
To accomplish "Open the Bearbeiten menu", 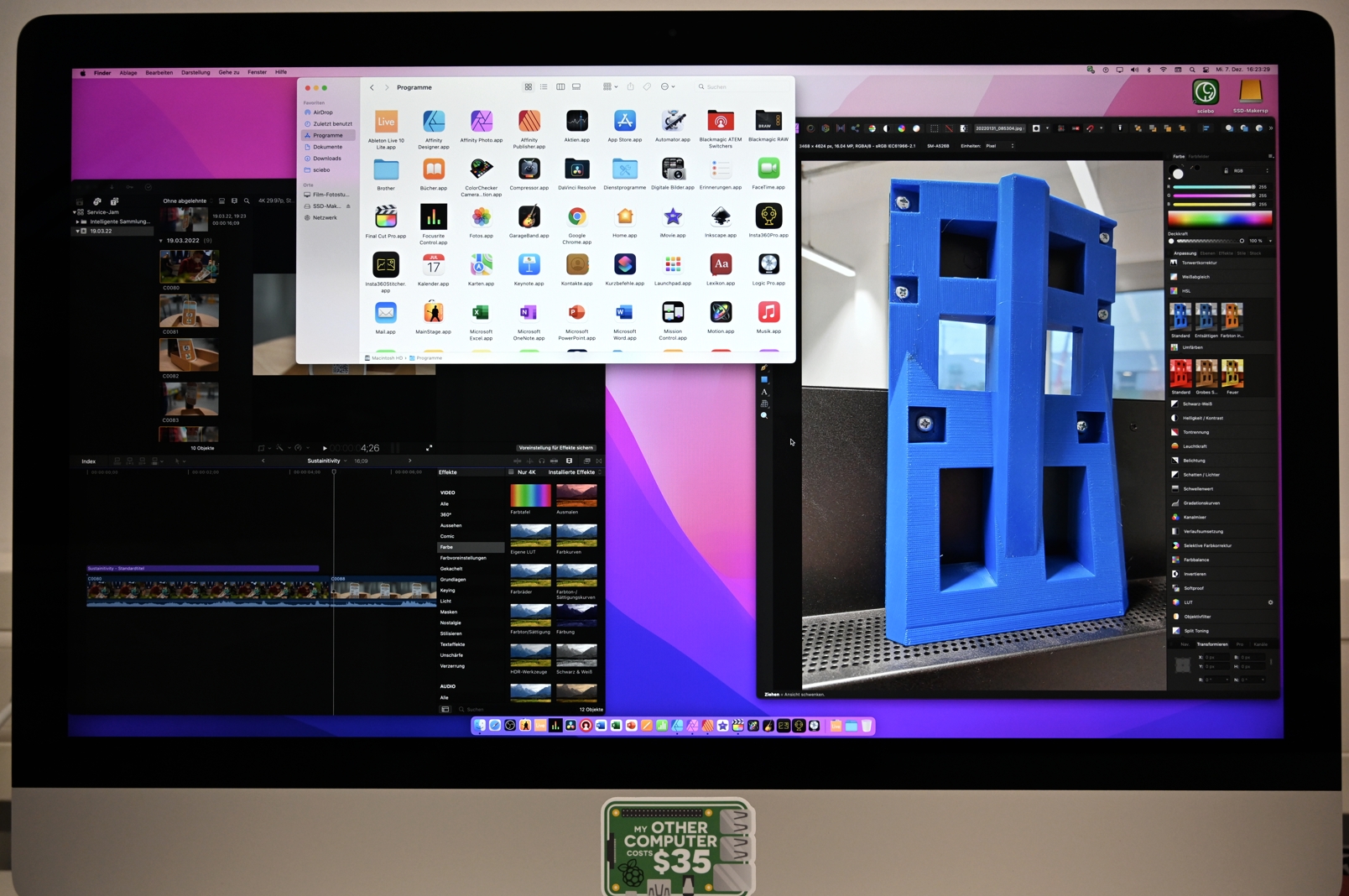I will coord(159,73).
